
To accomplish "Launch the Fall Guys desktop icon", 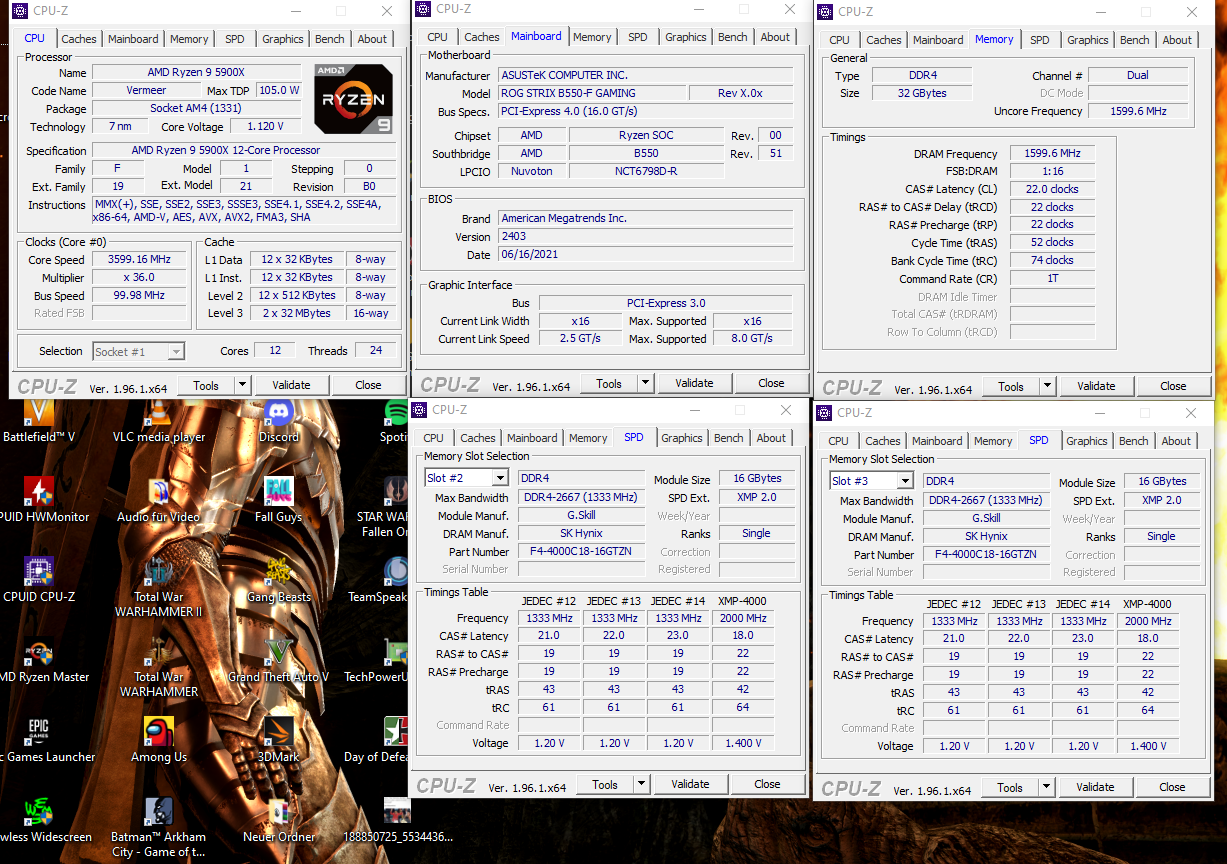I will pos(279,492).
